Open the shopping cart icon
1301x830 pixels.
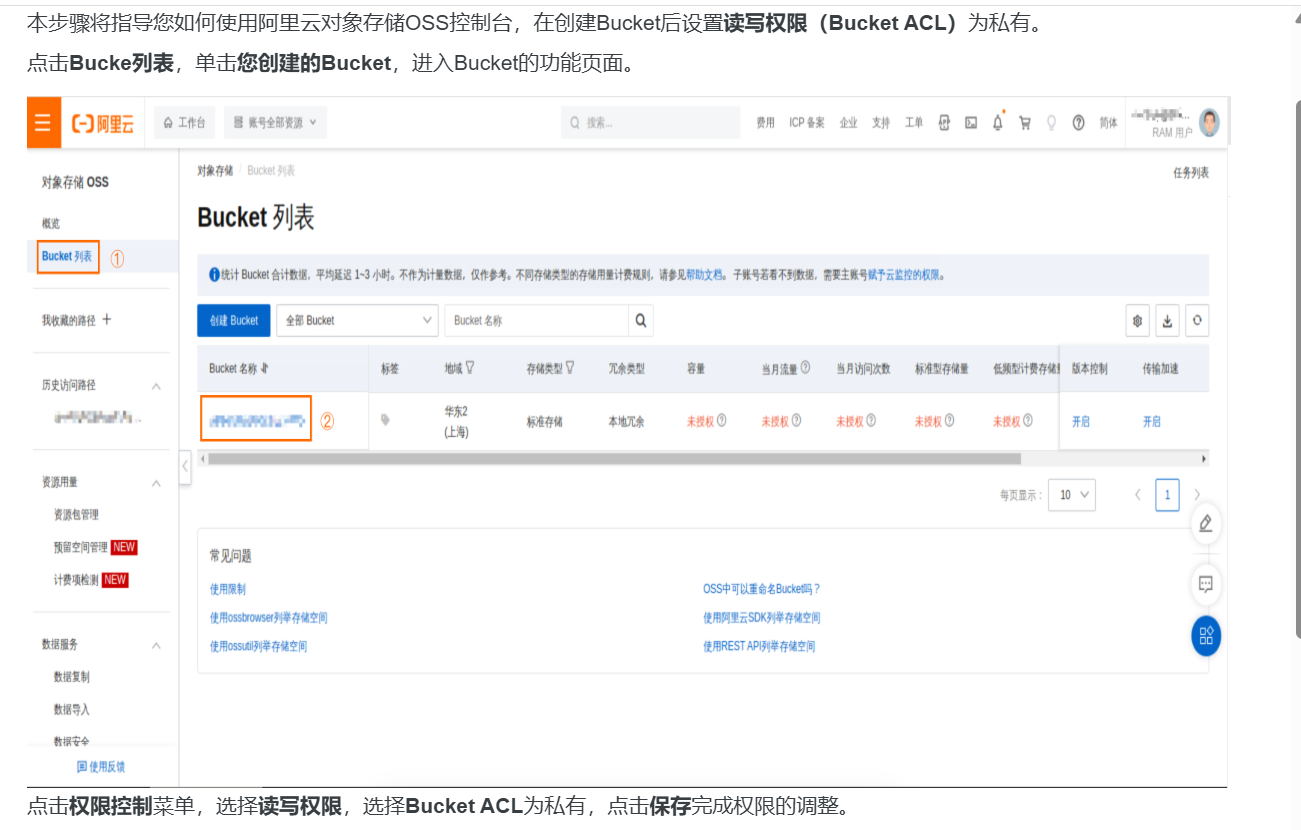pyautogui.click(x=1025, y=123)
